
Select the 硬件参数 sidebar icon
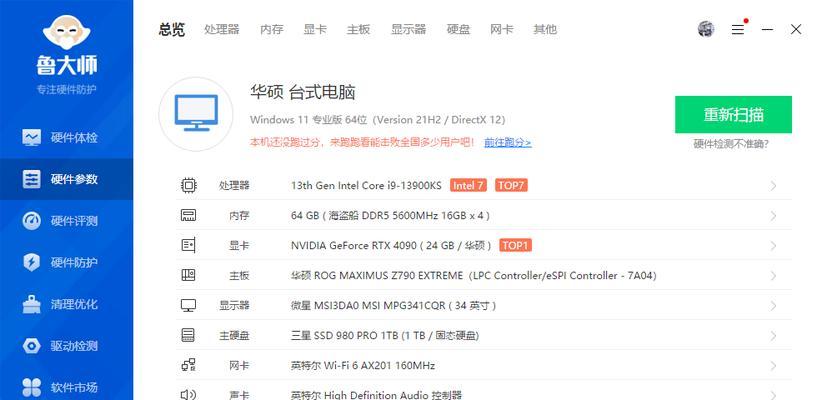32,179
